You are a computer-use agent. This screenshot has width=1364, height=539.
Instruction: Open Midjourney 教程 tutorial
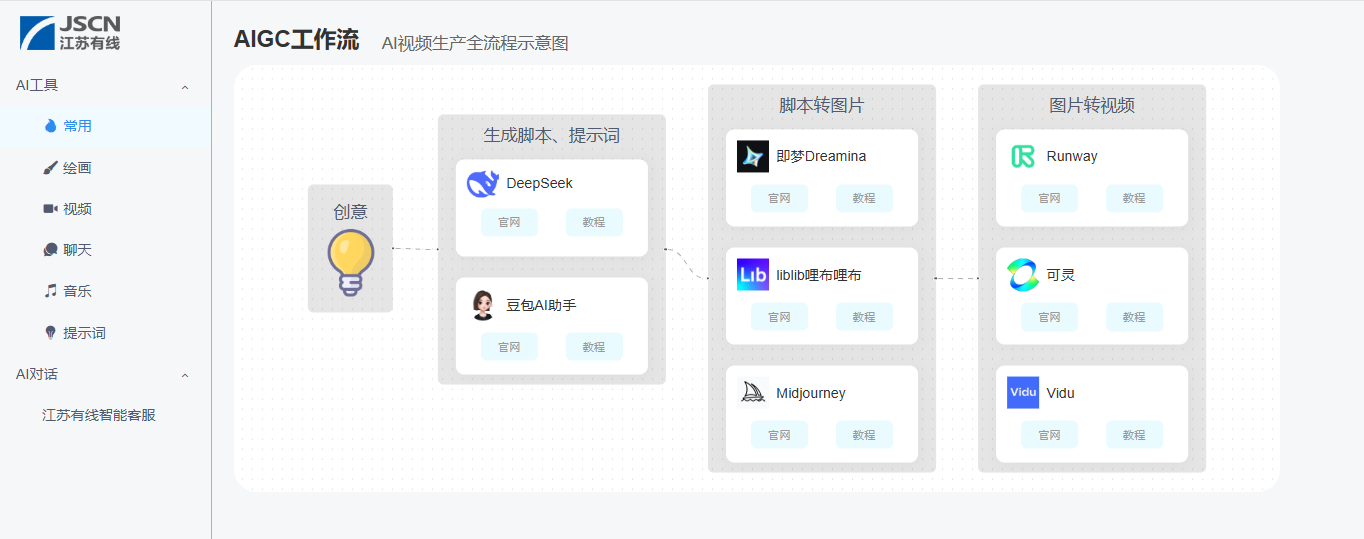pos(864,435)
